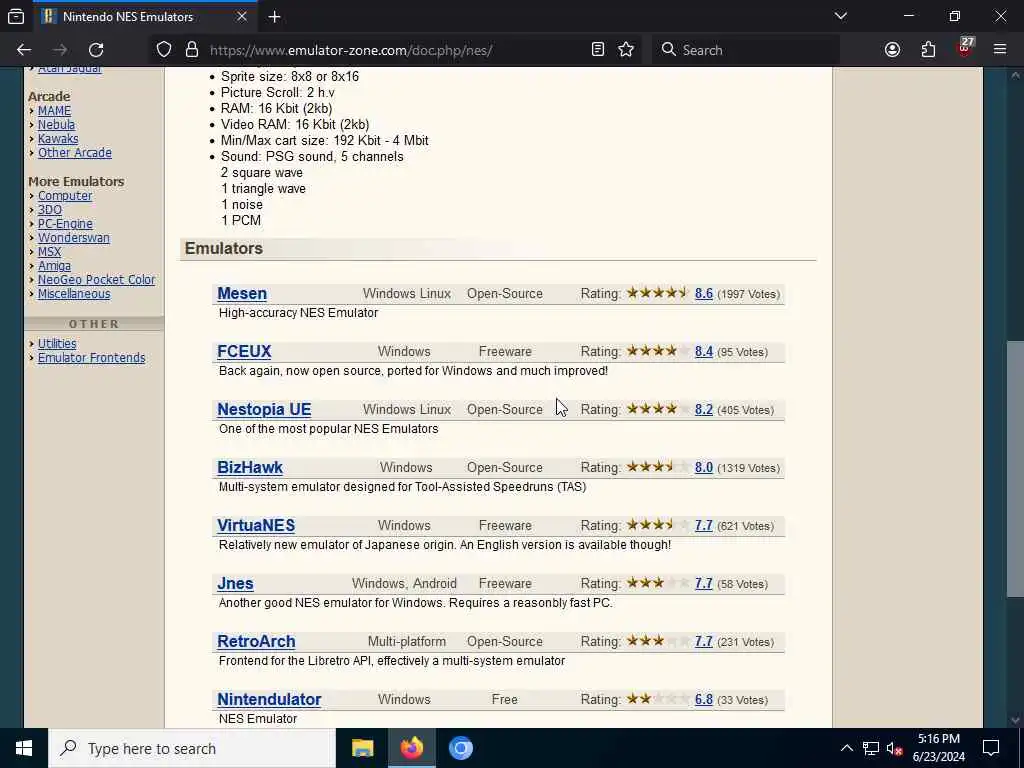Show site security padlock info

point(192,50)
